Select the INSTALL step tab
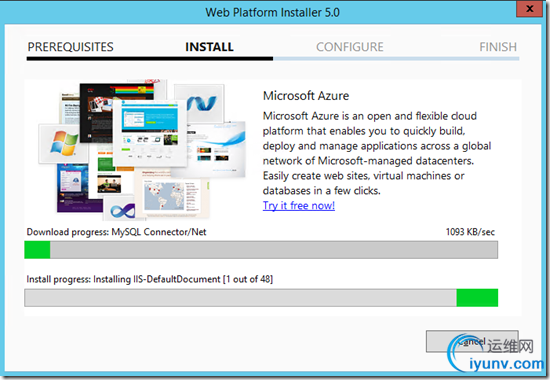This screenshot has width=550, height=380. (x=209, y=47)
